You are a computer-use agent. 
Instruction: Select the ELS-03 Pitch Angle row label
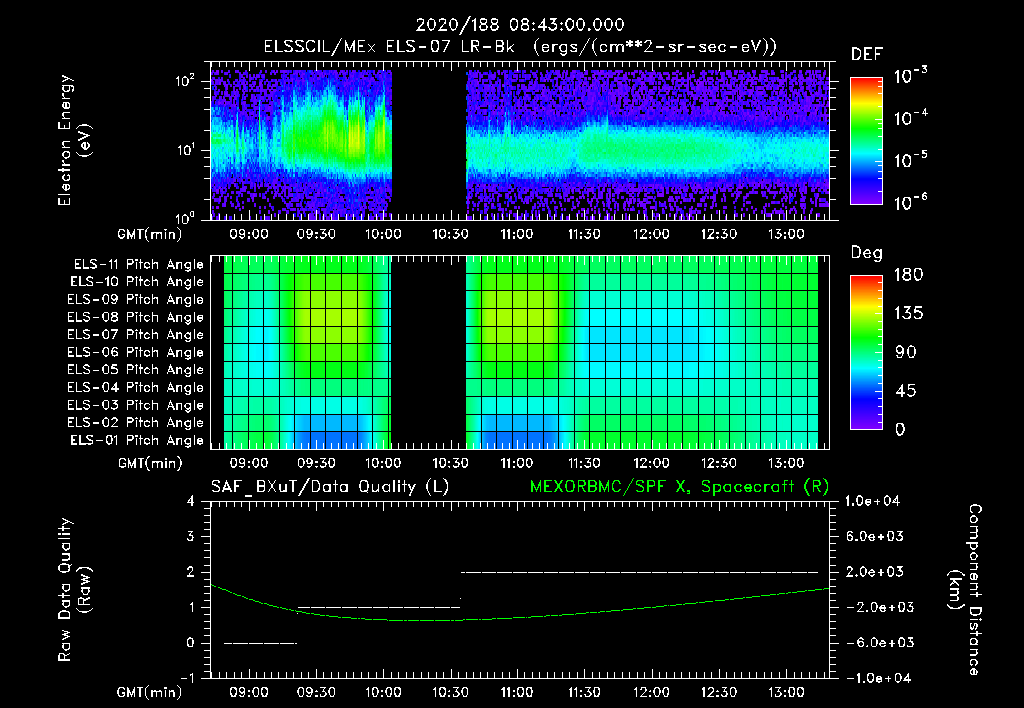point(136,406)
